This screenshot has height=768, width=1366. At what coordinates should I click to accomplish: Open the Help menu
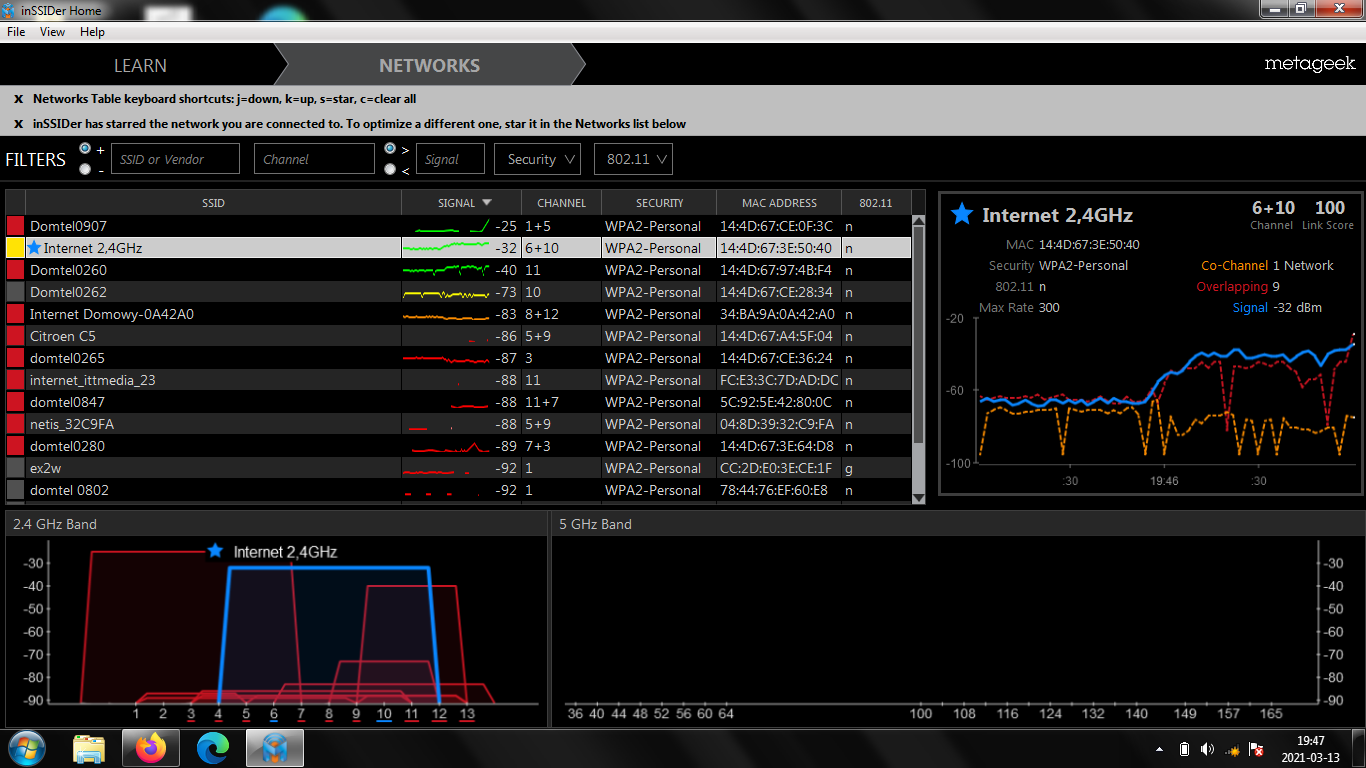point(92,32)
